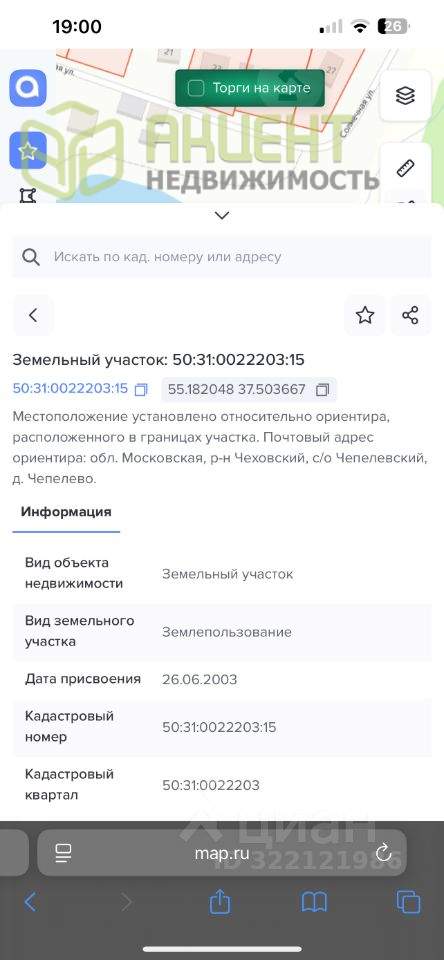Open the map layers icon

click(405, 96)
